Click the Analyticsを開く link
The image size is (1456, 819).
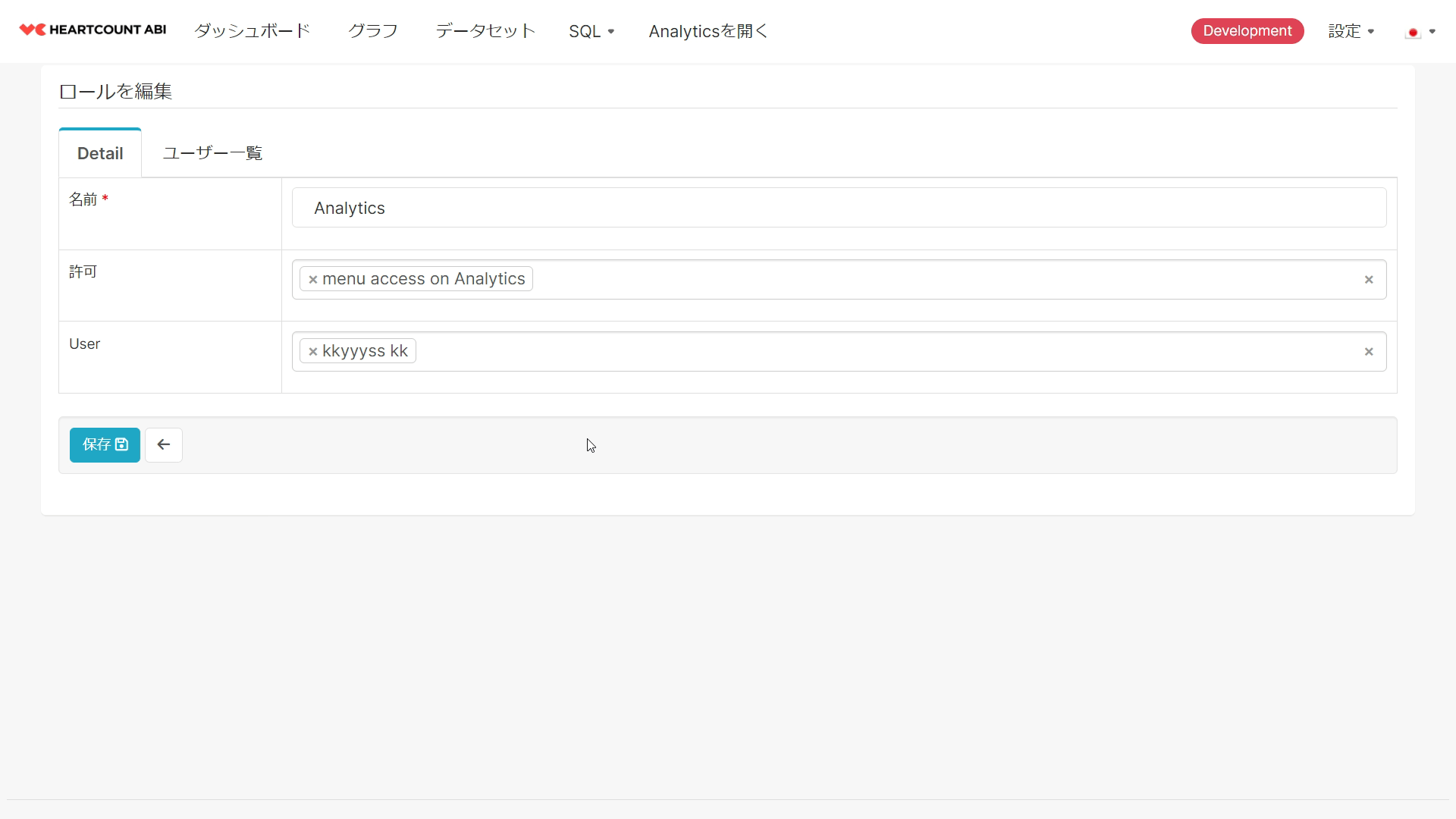708,31
